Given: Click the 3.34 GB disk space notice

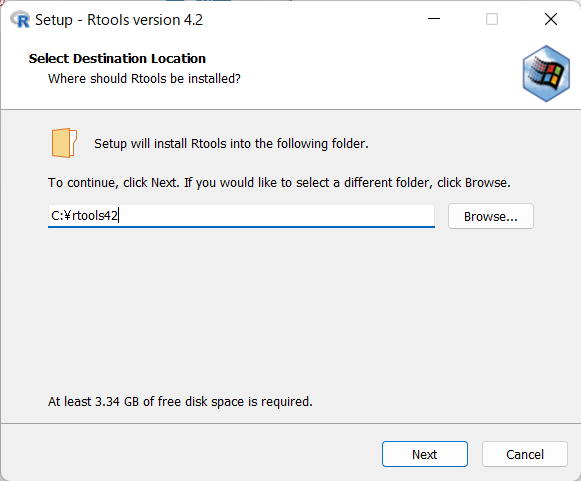Looking at the screenshot, I should pyautogui.click(x=180, y=402).
